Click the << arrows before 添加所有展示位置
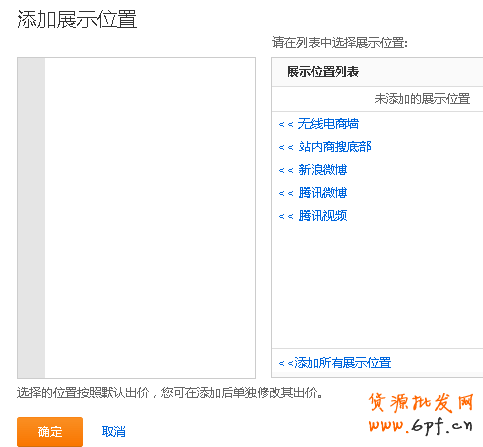The image size is (483, 447). [286, 363]
